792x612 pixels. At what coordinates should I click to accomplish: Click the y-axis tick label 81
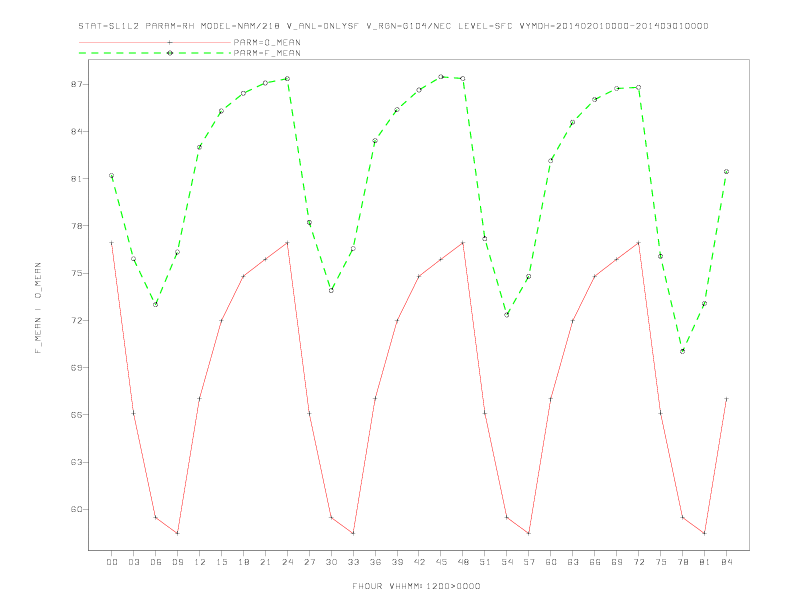click(77, 179)
